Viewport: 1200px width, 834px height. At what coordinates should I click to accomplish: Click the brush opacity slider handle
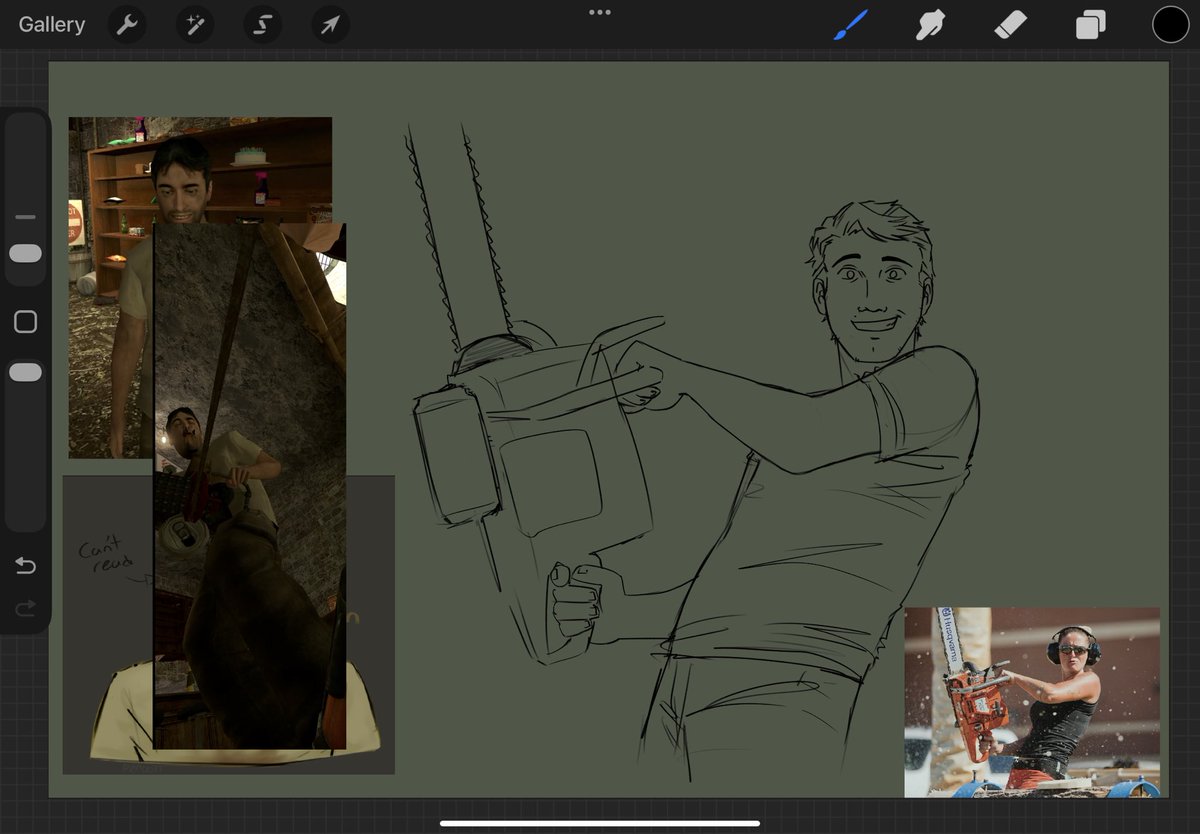[26, 372]
